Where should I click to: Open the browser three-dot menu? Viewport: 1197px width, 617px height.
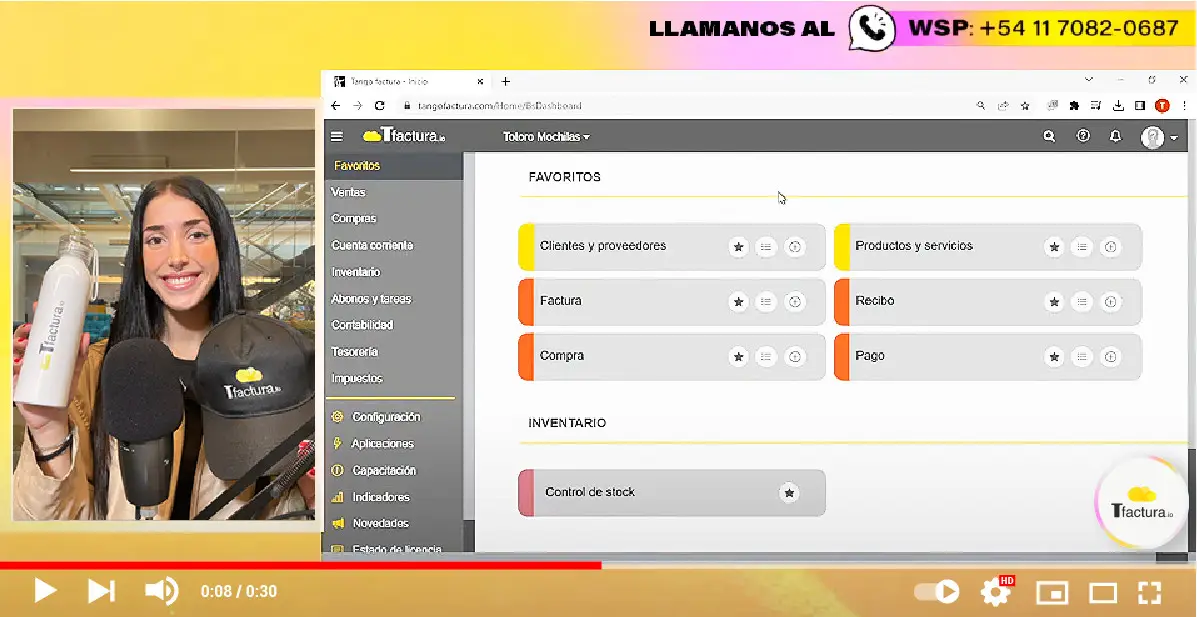coord(1184,105)
